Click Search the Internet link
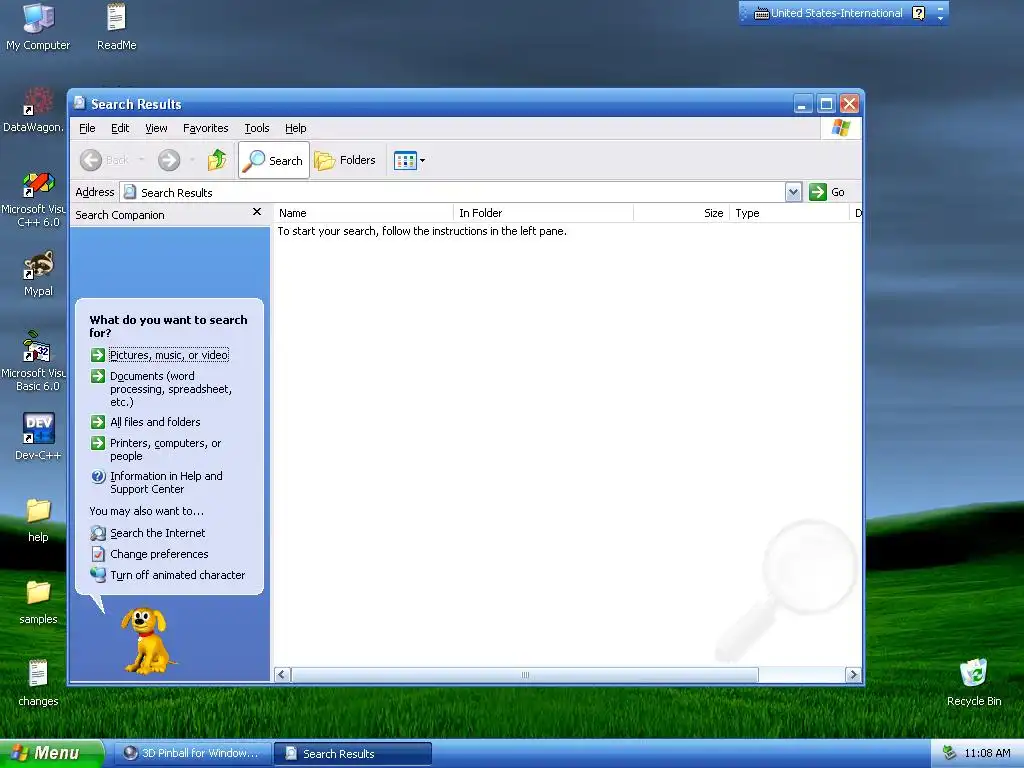The height and width of the screenshot is (768, 1024). (157, 533)
